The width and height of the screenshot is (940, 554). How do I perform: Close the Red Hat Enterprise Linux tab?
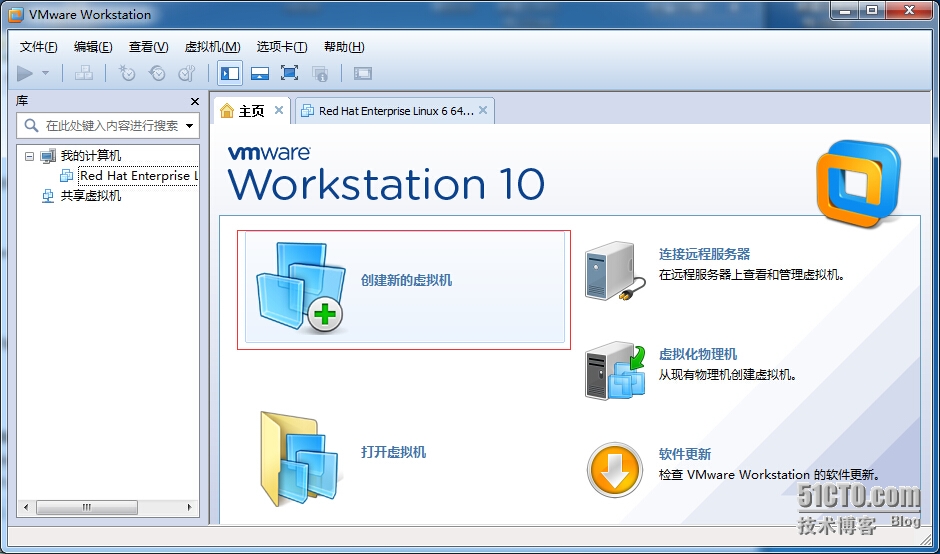483,110
